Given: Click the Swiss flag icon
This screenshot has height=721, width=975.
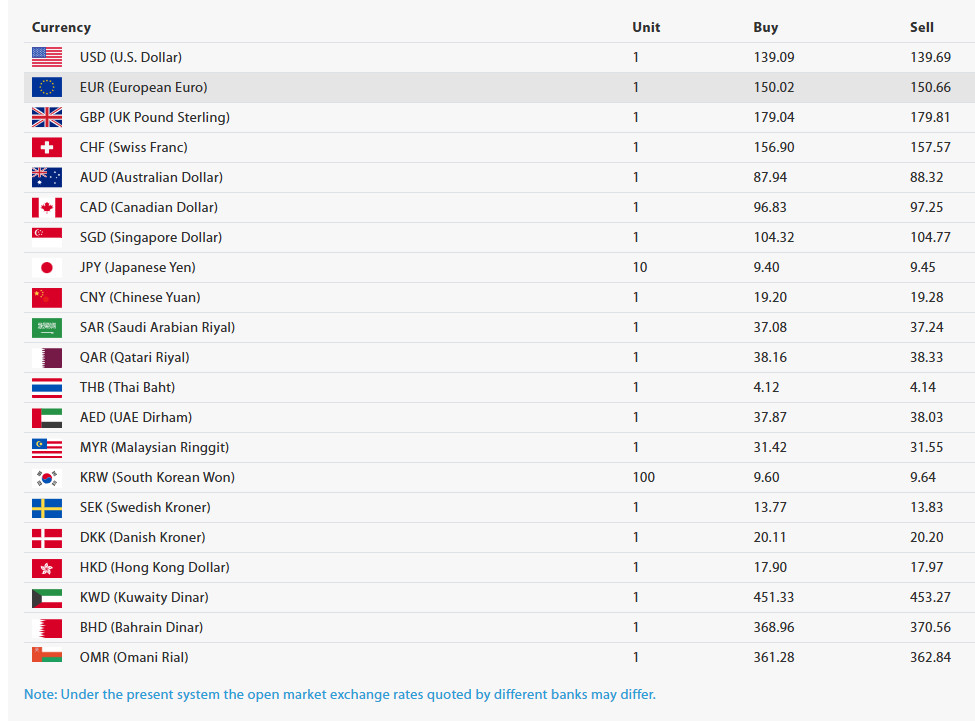Looking at the screenshot, I should pos(46,147).
